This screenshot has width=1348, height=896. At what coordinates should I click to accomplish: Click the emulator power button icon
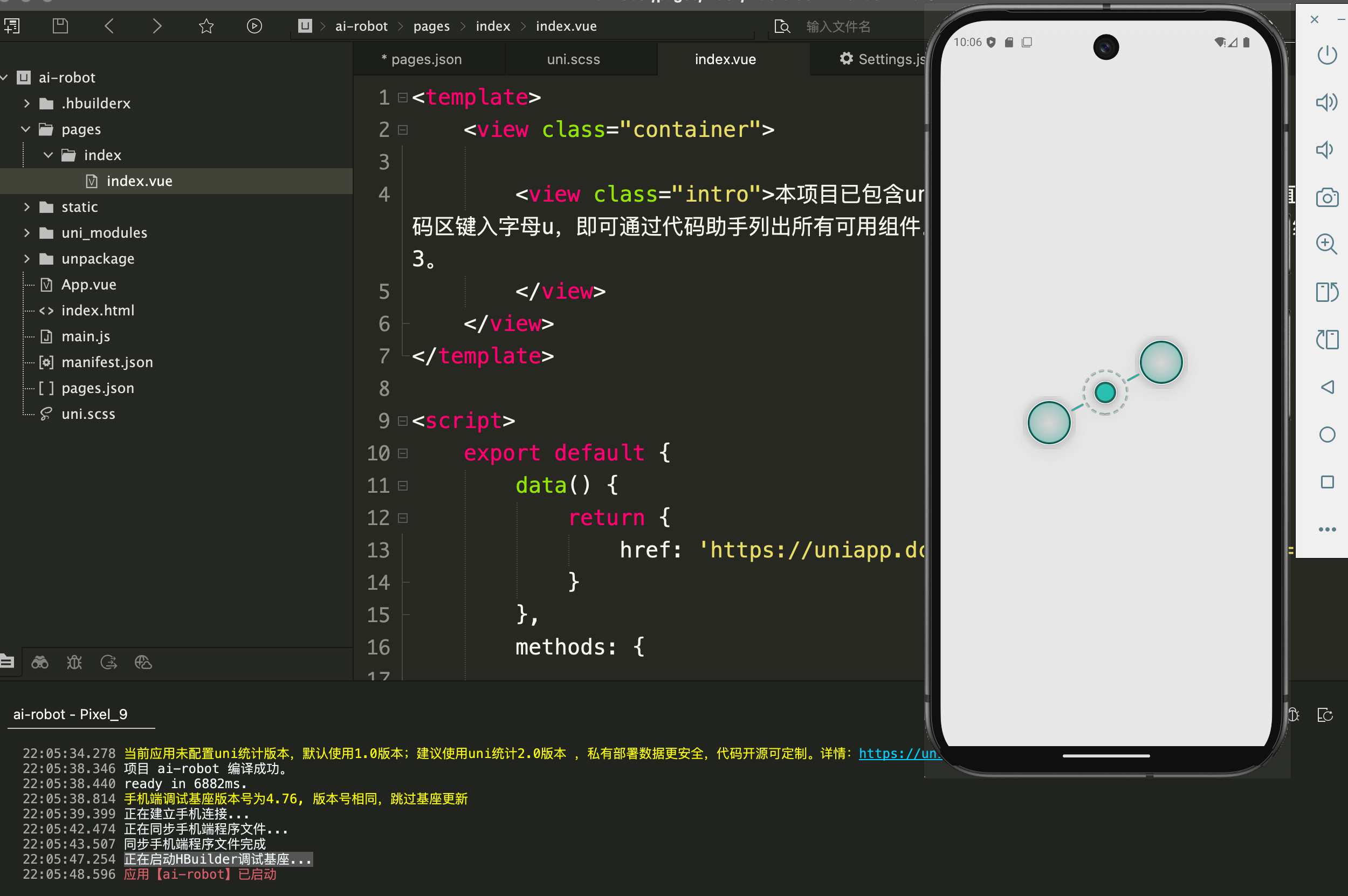coord(1327,56)
